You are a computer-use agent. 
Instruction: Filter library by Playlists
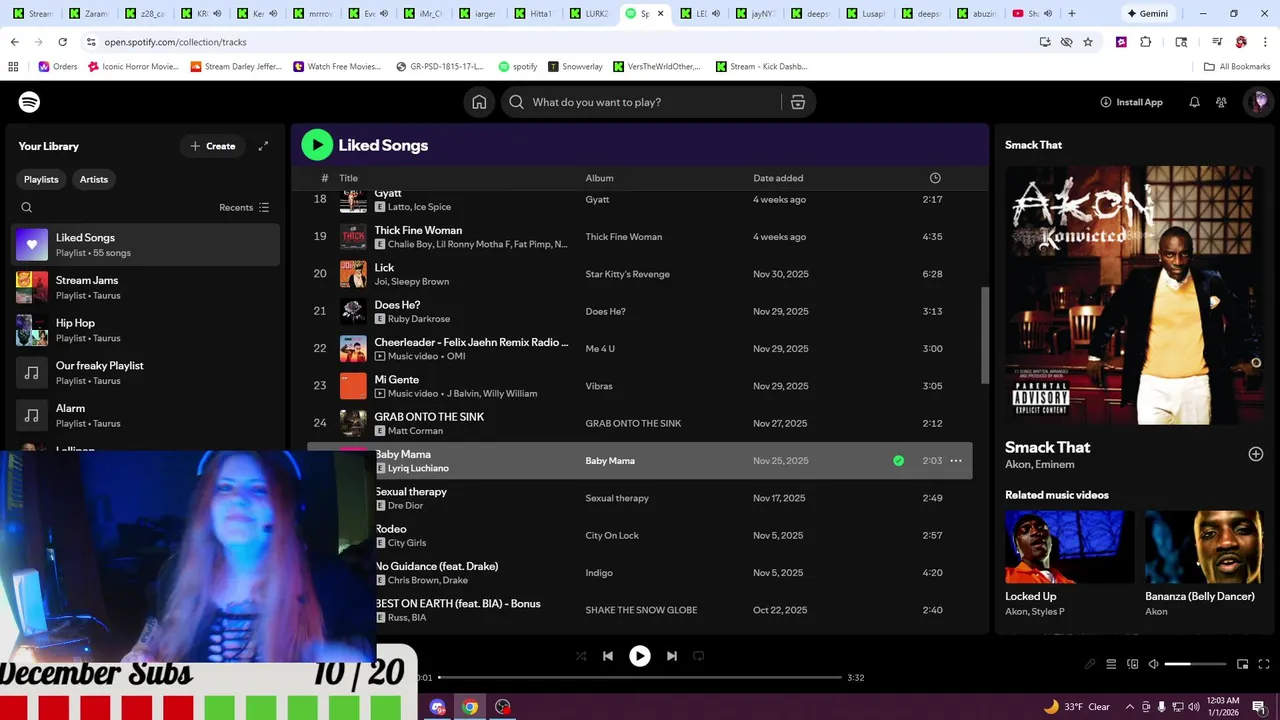coord(41,179)
